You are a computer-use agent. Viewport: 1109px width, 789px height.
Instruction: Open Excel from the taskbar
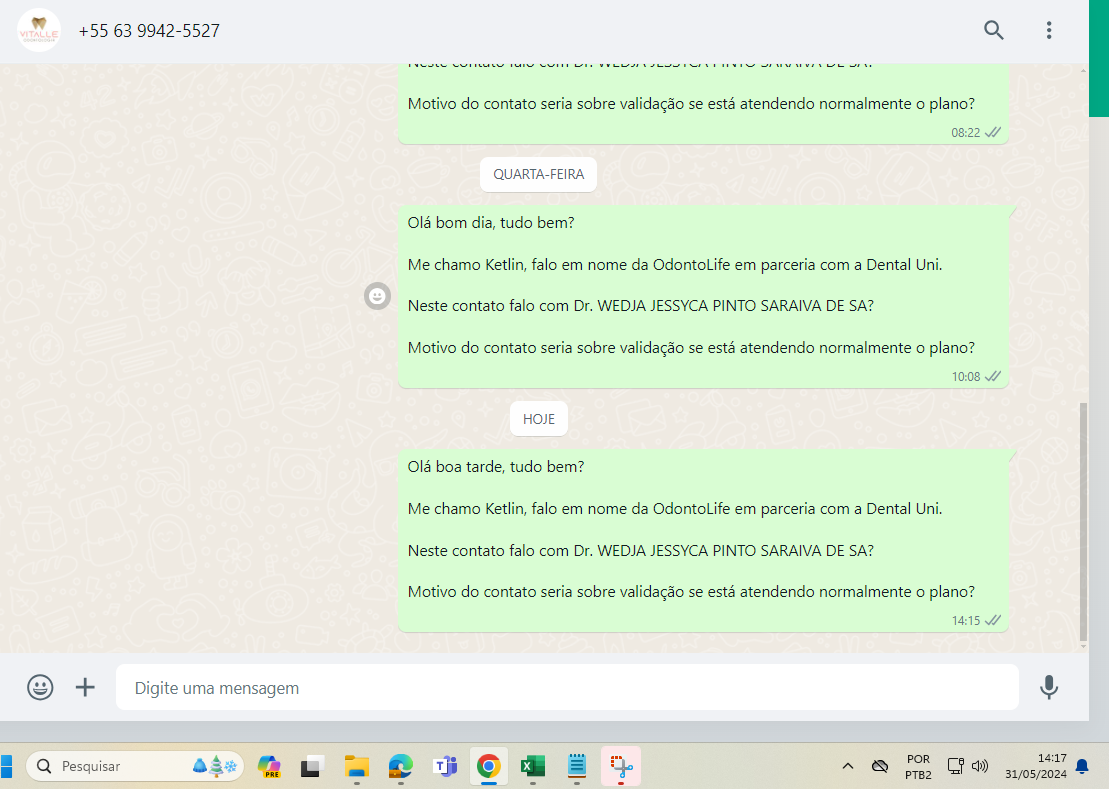[x=533, y=766]
